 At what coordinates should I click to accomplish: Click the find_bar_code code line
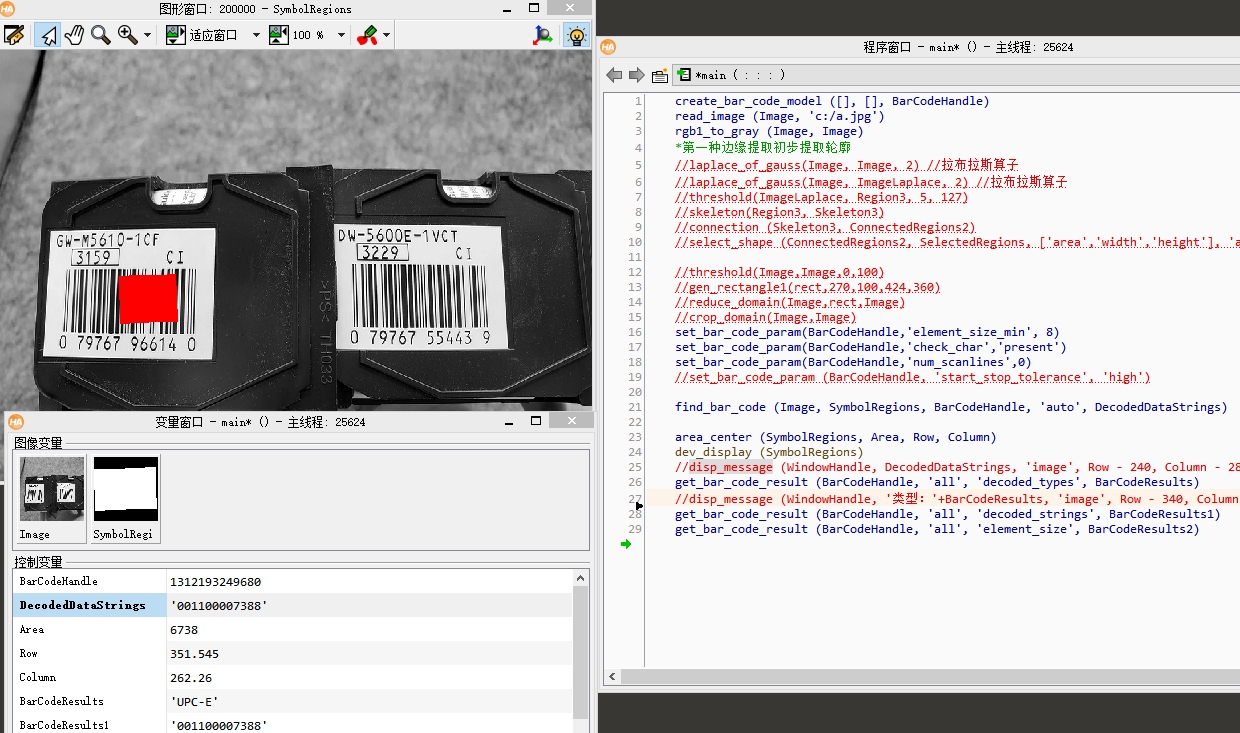tap(951, 407)
